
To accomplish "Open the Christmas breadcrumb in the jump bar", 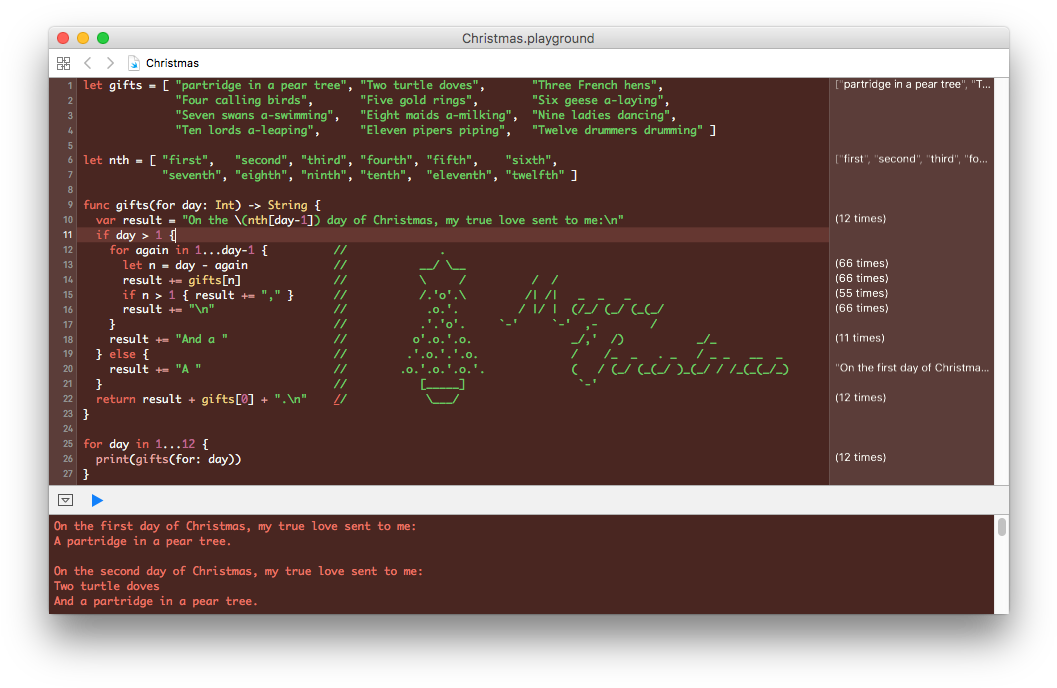I will pyautogui.click(x=172, y=63).
